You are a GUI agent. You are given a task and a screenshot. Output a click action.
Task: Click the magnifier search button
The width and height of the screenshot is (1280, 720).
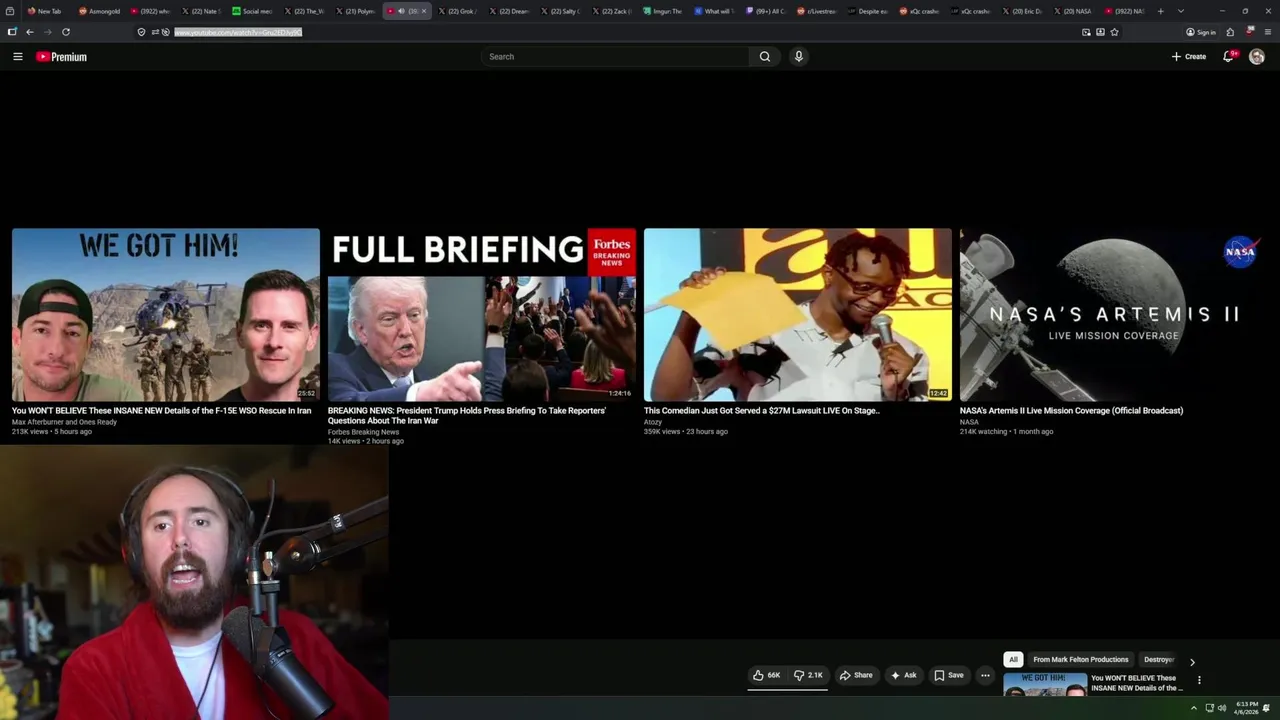765,57
